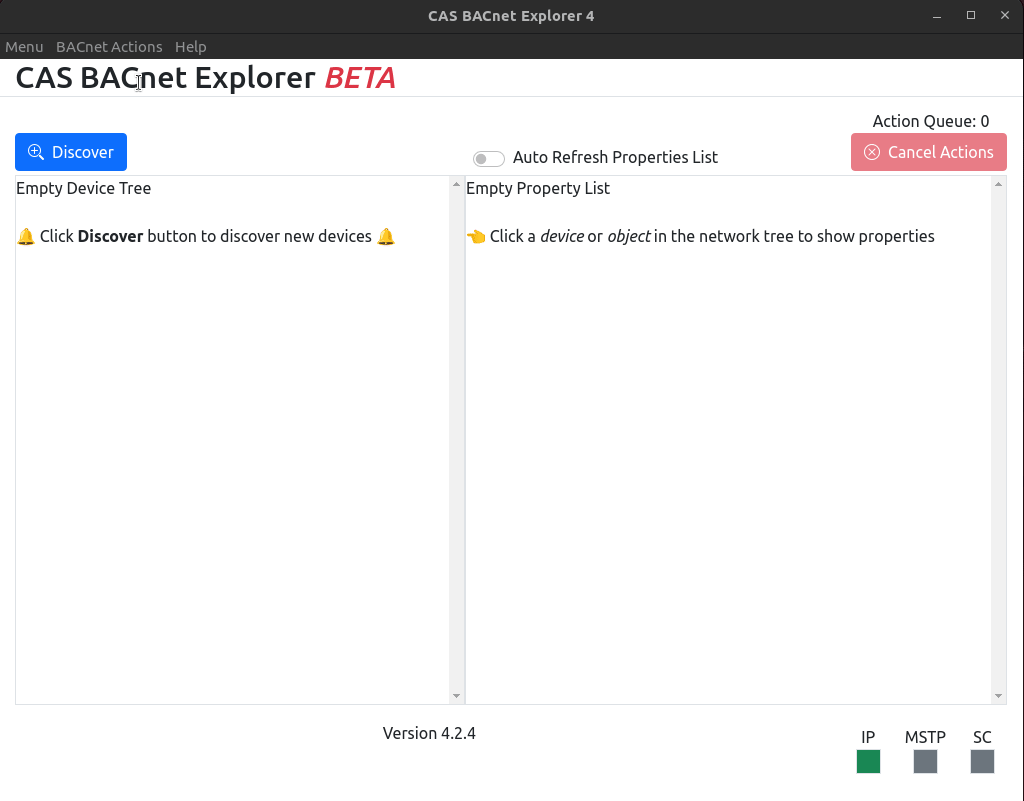Screen dimensions: 1024x801
Task: Open the BACnet Actions menu
Action: click(x=109, y=47)
